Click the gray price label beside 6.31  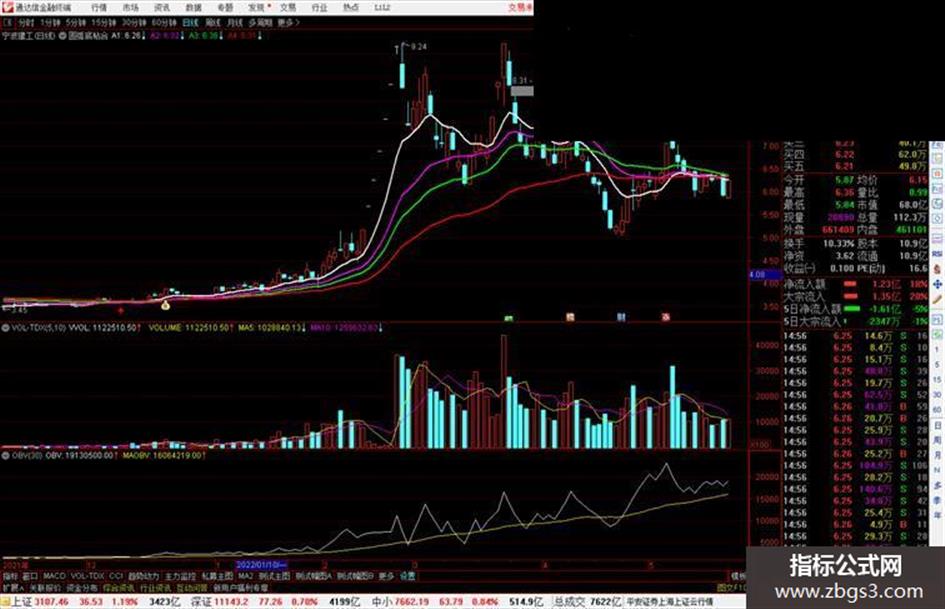(x=522, y=92)
